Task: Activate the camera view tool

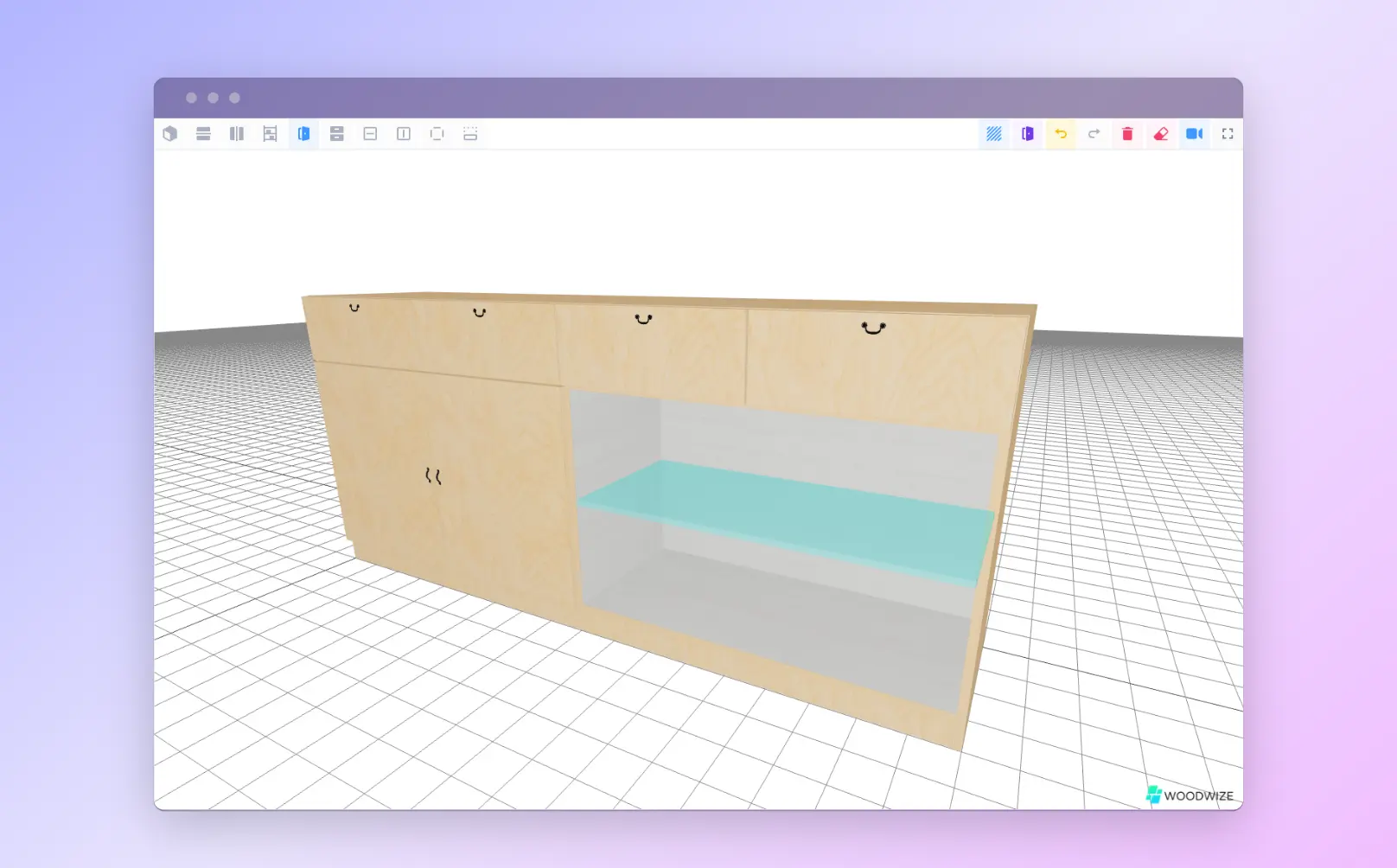Action: coord(1195,134)
